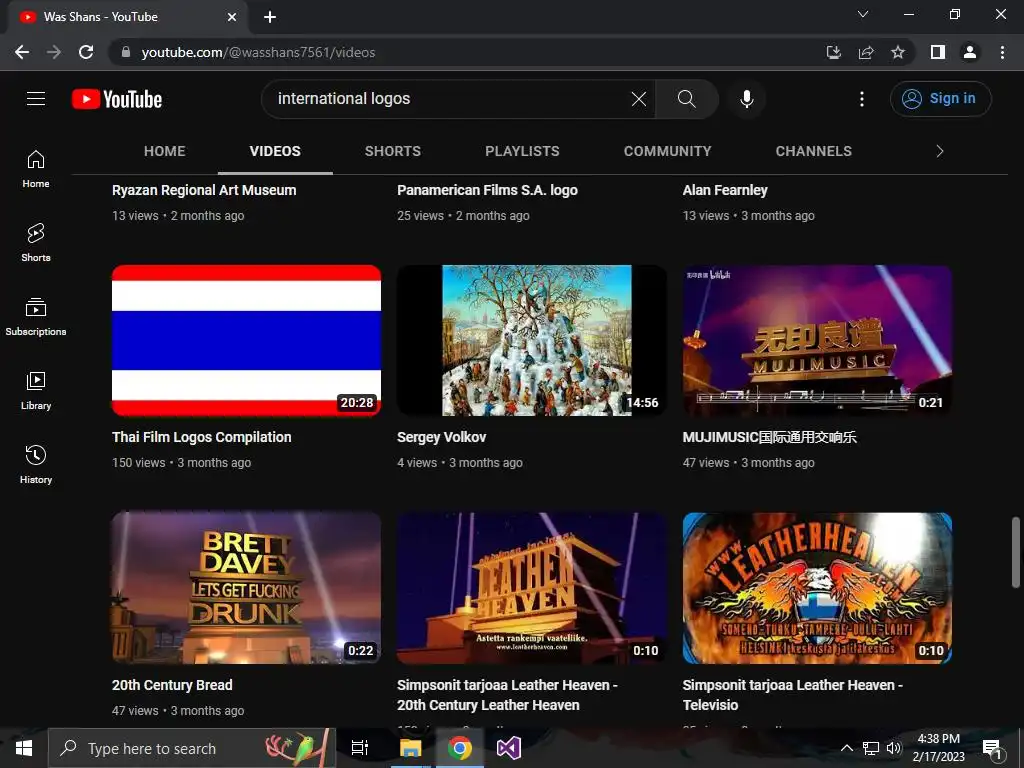
Task: Open Ryazan Regional Art Museum video
Action: coord(204,190)
